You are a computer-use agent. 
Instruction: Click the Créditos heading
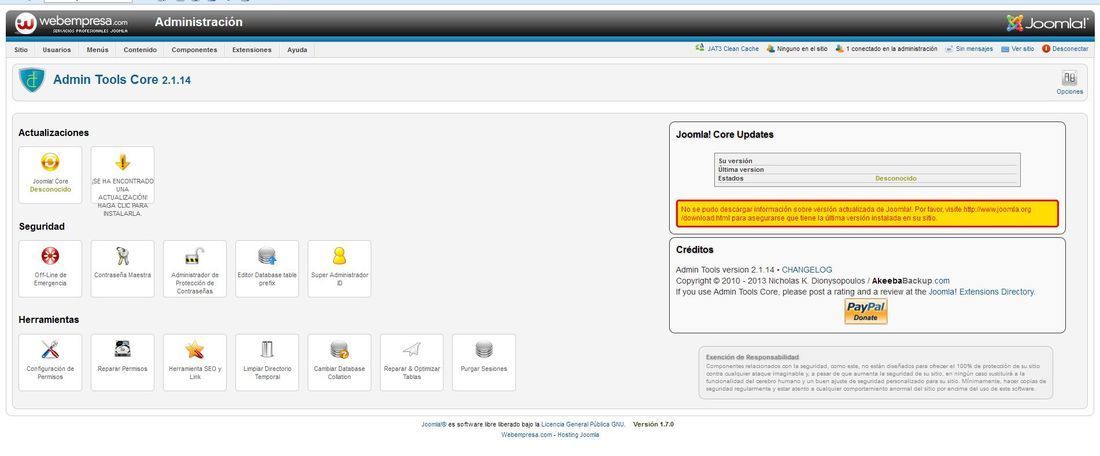pos(695,250)
